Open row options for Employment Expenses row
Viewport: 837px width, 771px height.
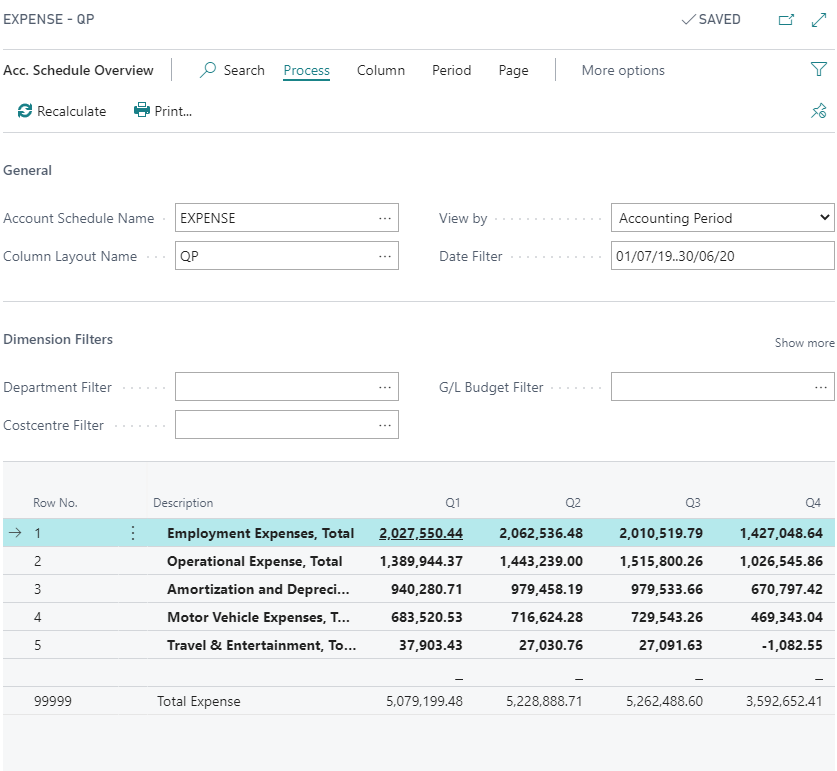[133, 533]
